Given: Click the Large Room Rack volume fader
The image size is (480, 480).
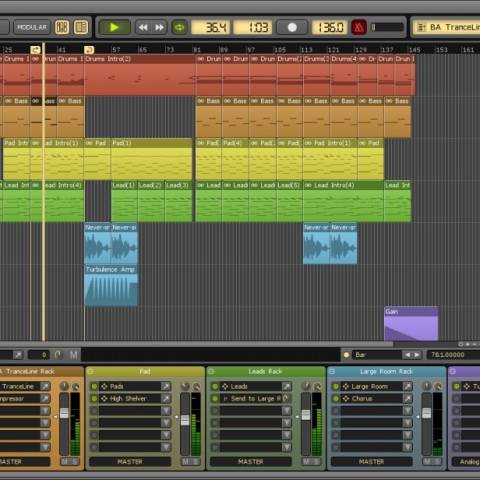Looking at the screenshot, I should (427, 413).
